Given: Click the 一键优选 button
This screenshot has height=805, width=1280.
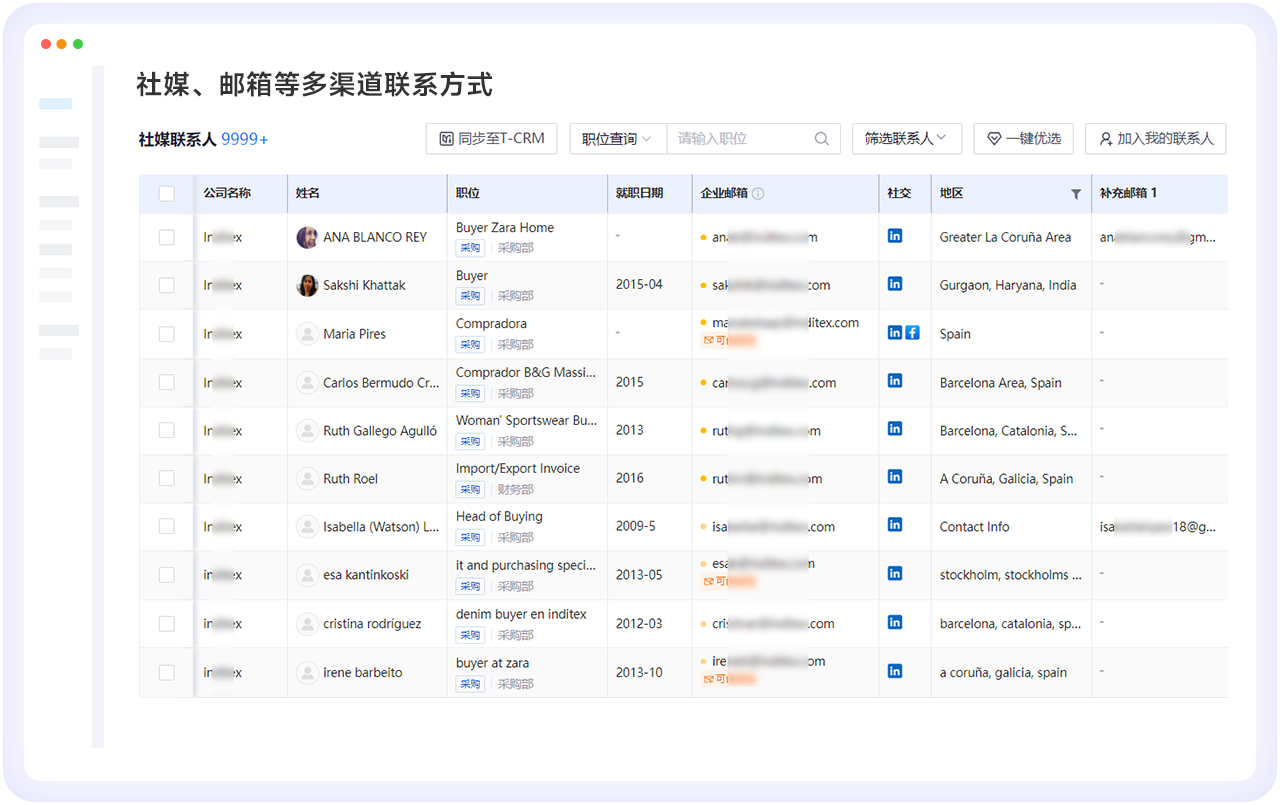Looking at the screenshot, I should coord(1023,139).
